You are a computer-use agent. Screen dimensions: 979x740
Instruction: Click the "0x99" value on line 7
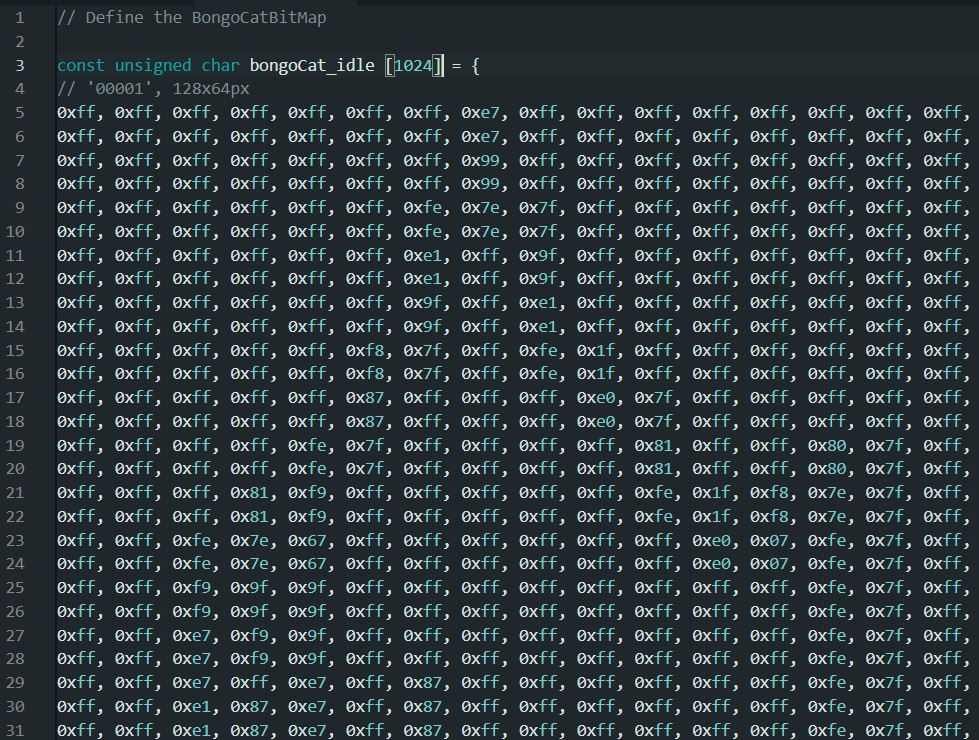tap(480, 160)
